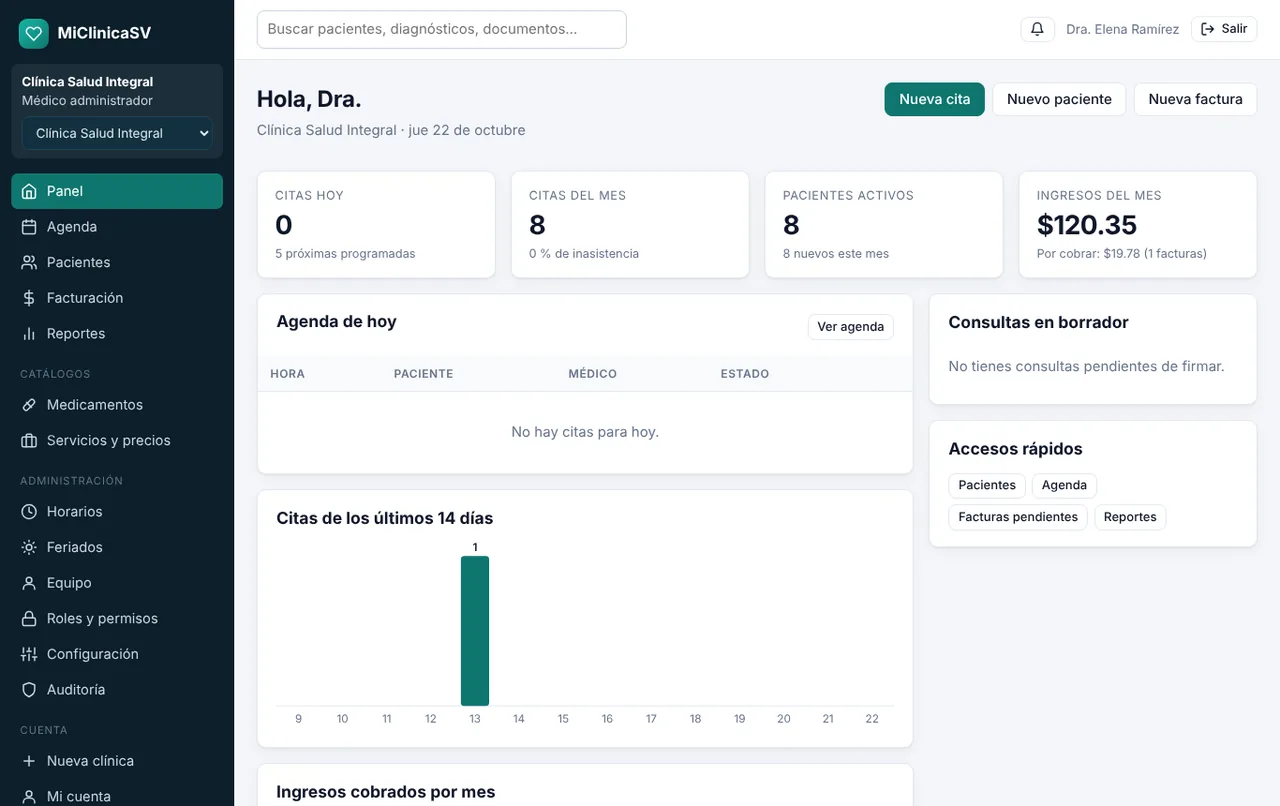1280x806 pixels.
Task: Click the PACIENTE column header
Action: click(x=424, y=374)
